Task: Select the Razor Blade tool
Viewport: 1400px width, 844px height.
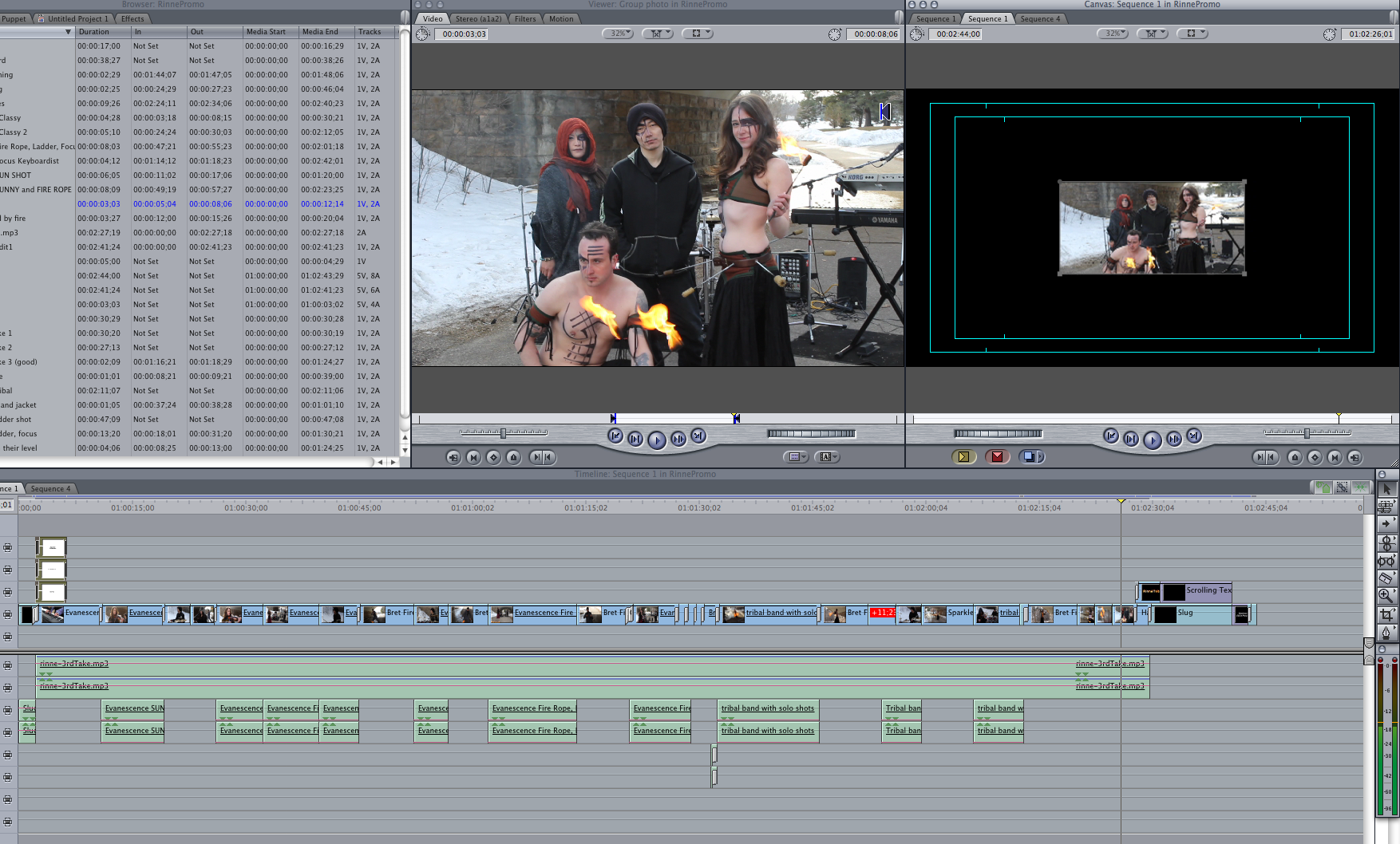Action: [1386, 578]
